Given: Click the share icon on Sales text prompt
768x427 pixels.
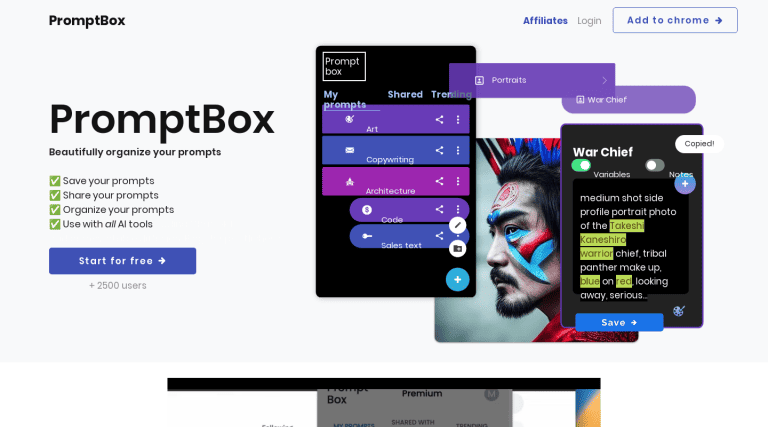Looking at the screenshot, I should point(439,236).
